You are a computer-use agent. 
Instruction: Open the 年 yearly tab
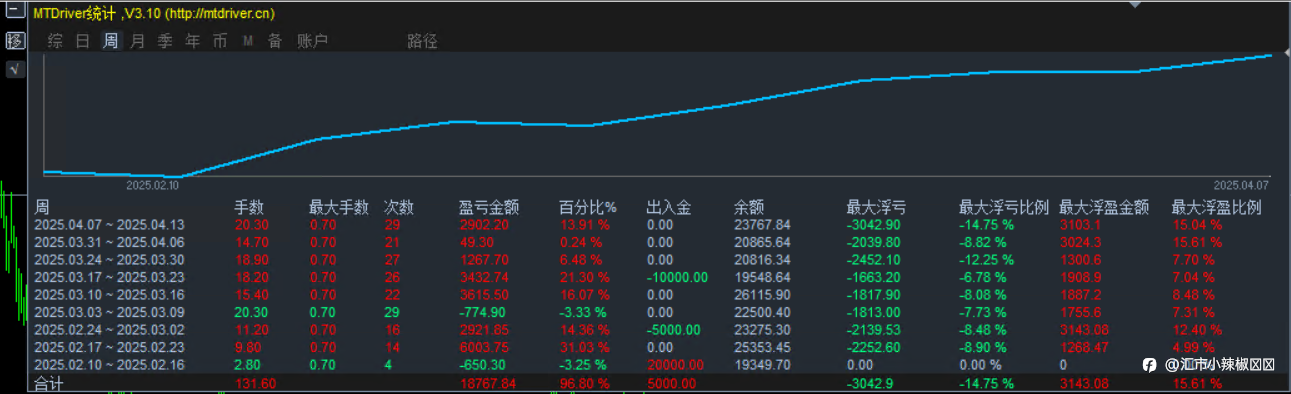(x=193, y=41)
